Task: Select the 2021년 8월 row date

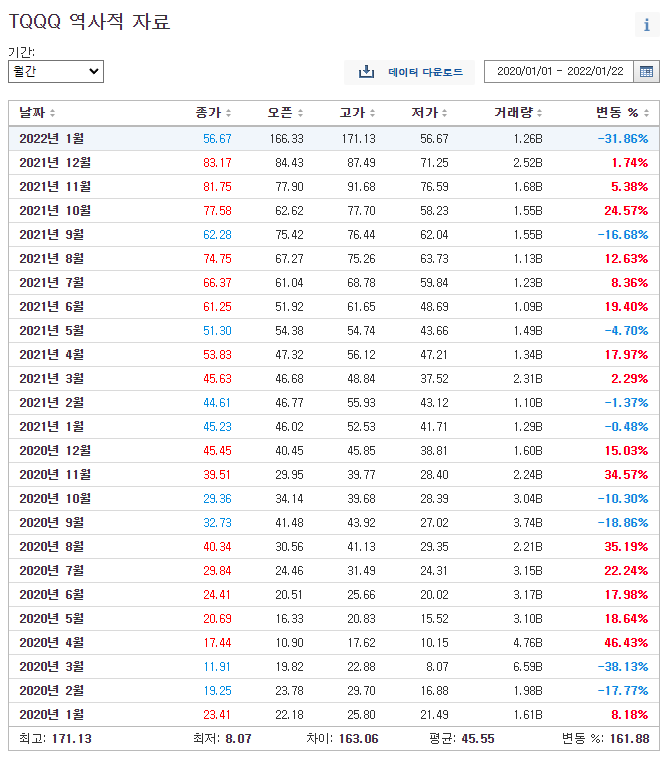Action: [x=52, y=259]
